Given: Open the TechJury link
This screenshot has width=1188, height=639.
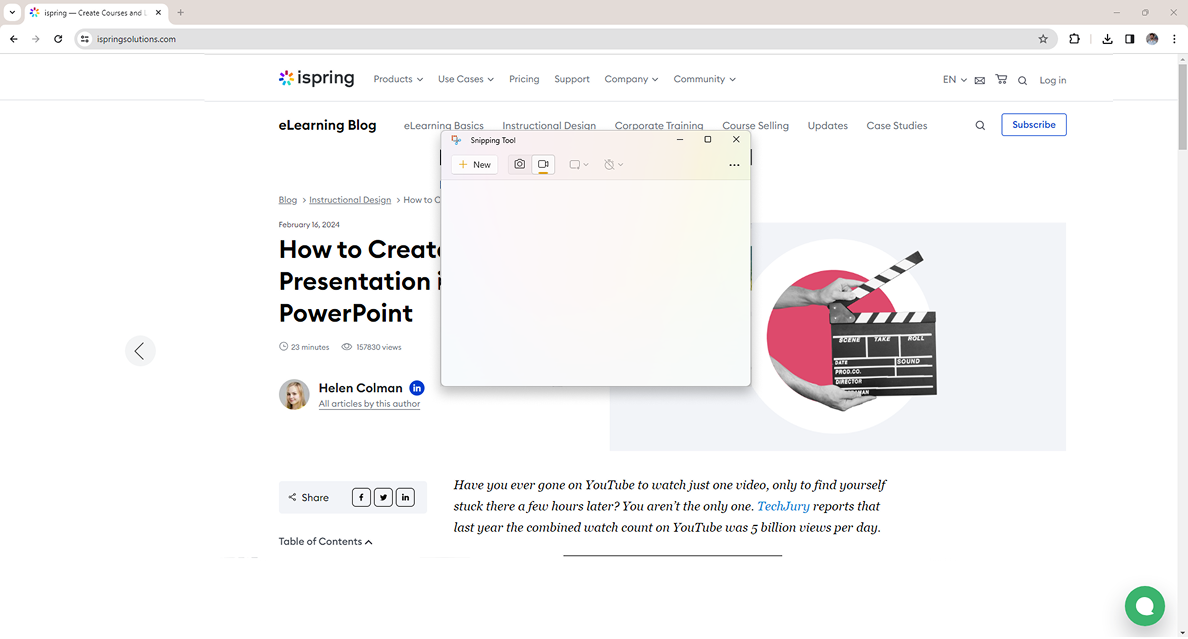Looking at the screenshot, I should point(783,506).
